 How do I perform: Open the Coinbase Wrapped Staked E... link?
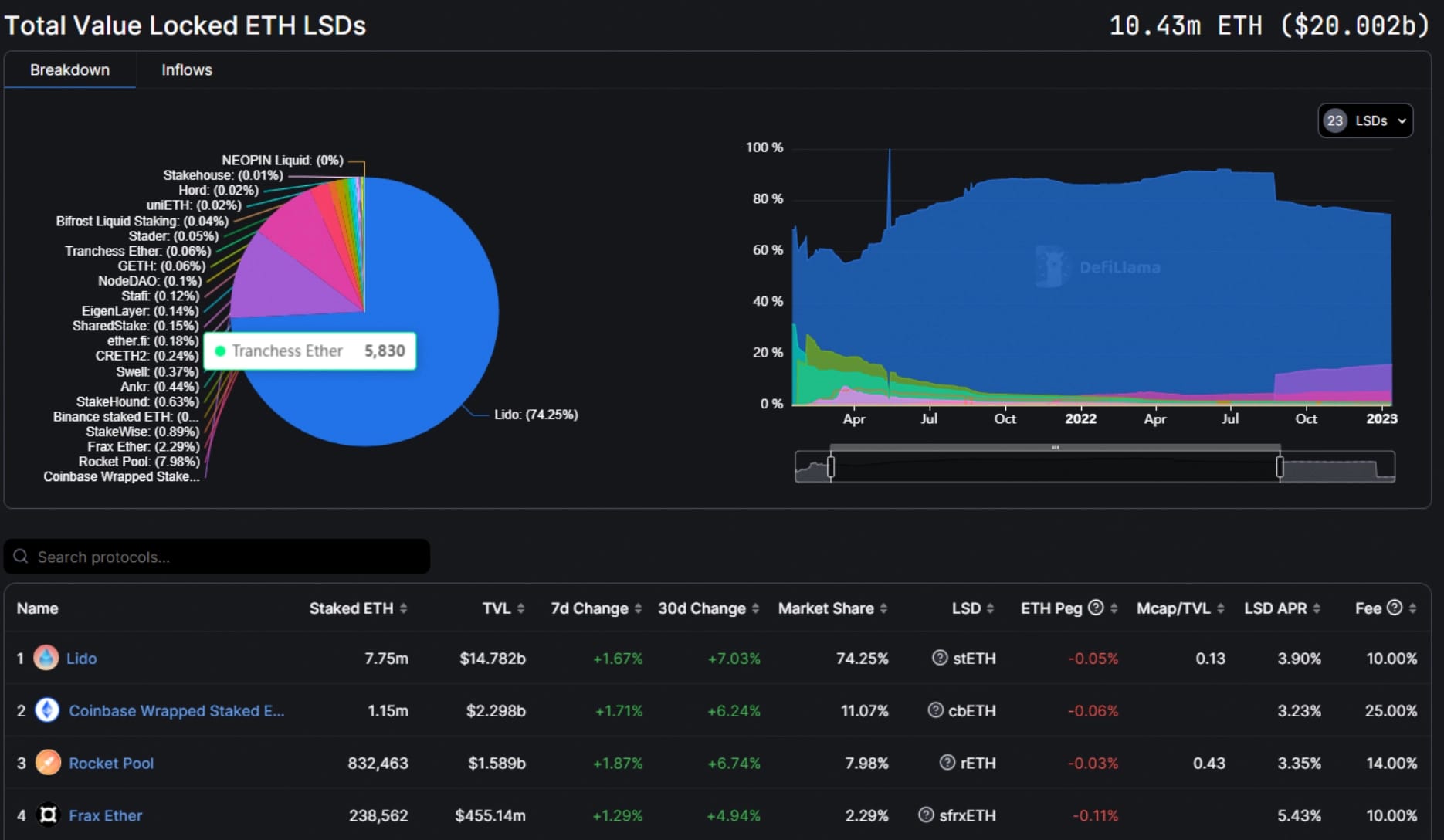tap(176, 710)
